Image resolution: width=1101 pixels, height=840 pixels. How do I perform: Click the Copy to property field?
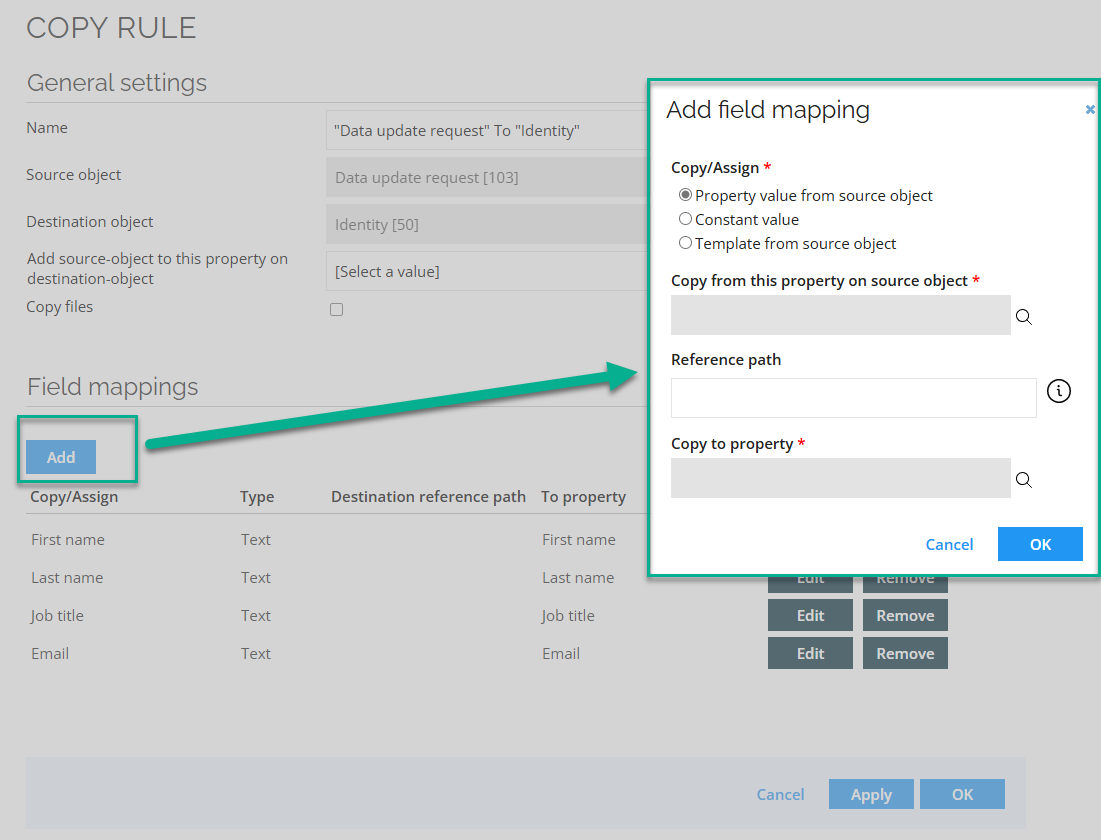click(x=840, y=478)
